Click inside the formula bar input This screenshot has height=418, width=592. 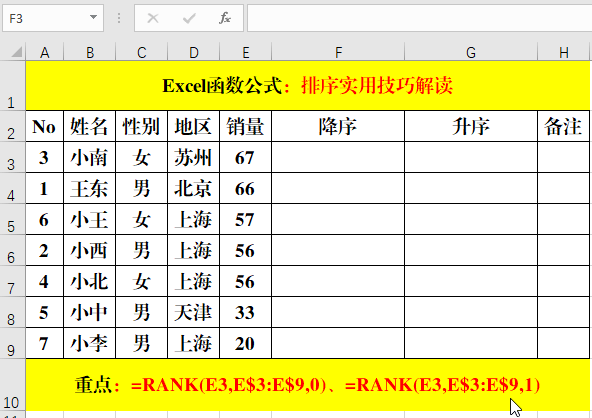(x=419, y=18)
